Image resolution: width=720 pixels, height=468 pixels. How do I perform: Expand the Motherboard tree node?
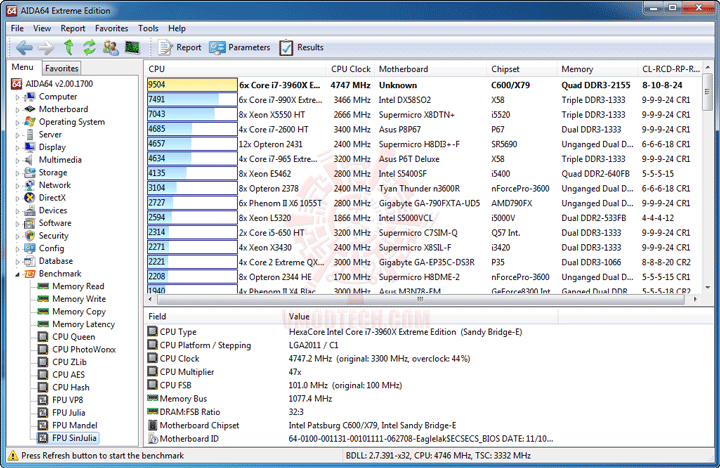tap(17, 110)
